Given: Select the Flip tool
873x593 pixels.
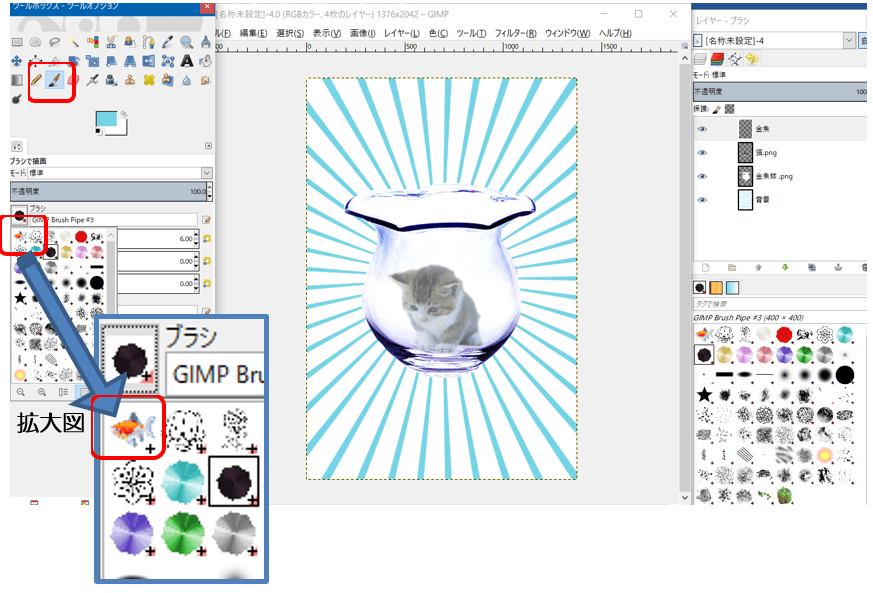Looking at the screenshot, I should (149, 61).
